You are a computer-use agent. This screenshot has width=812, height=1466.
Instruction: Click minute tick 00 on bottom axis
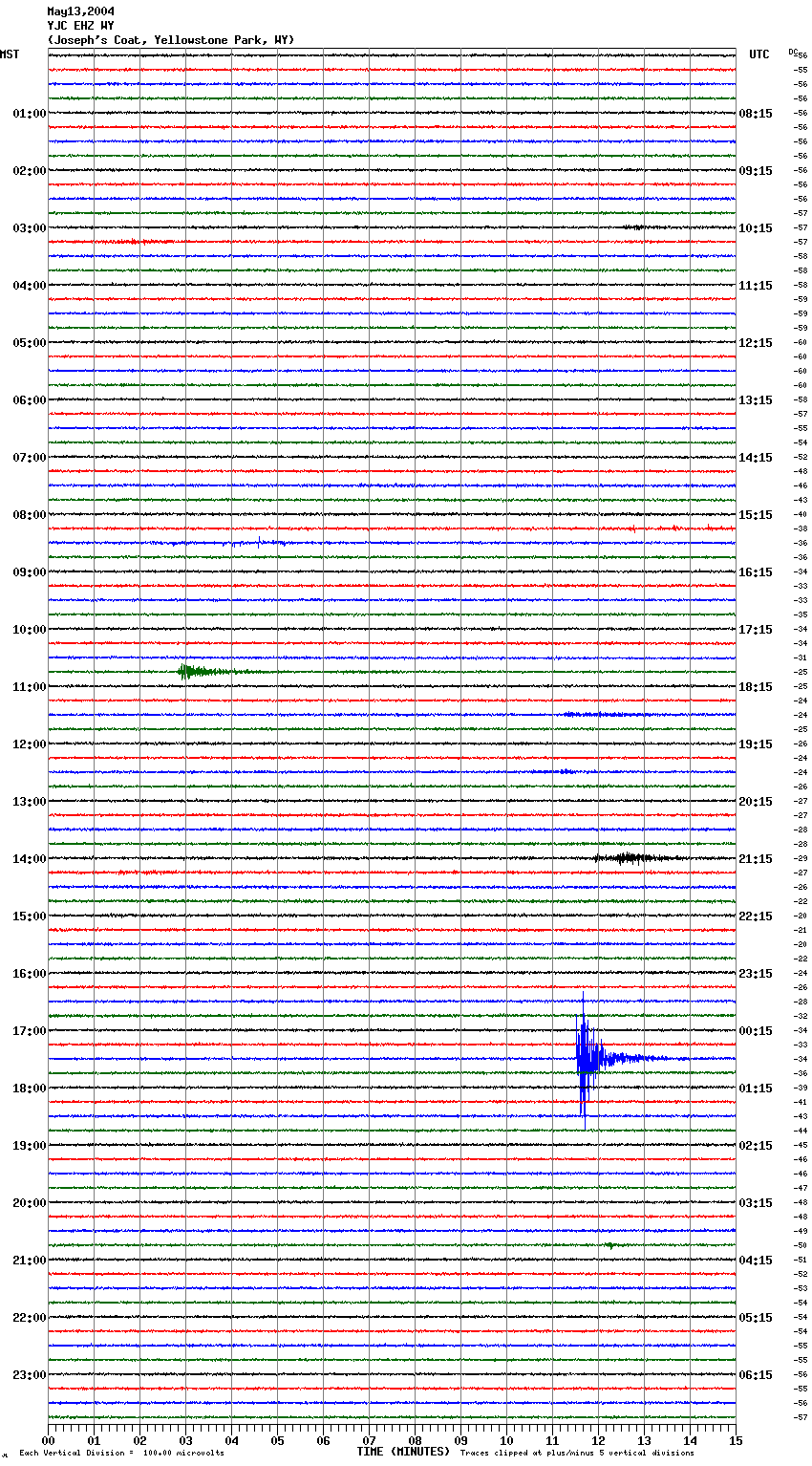click(x=48, y=1440)
